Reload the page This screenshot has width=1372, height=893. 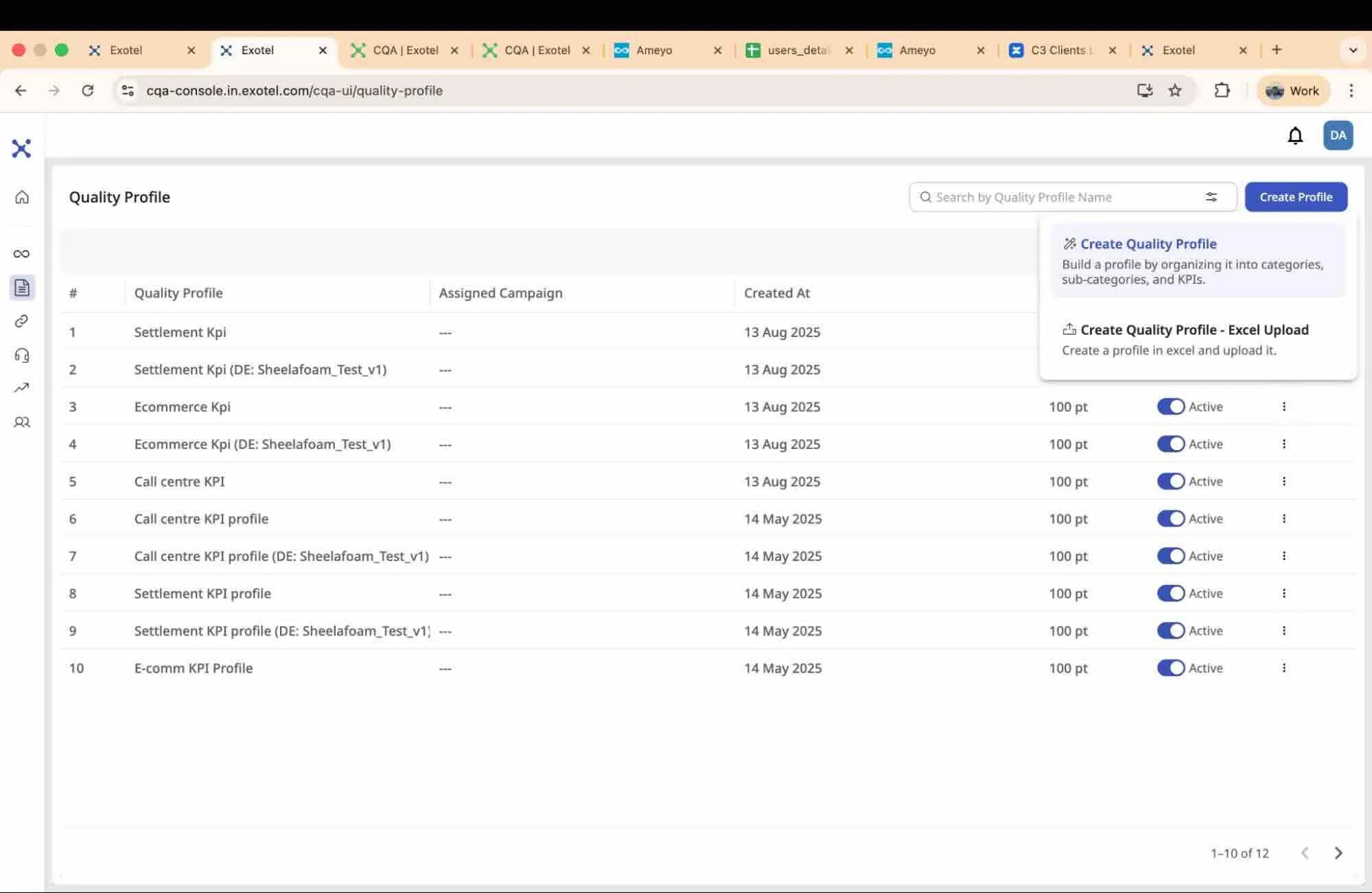click(x=87, y=91)
